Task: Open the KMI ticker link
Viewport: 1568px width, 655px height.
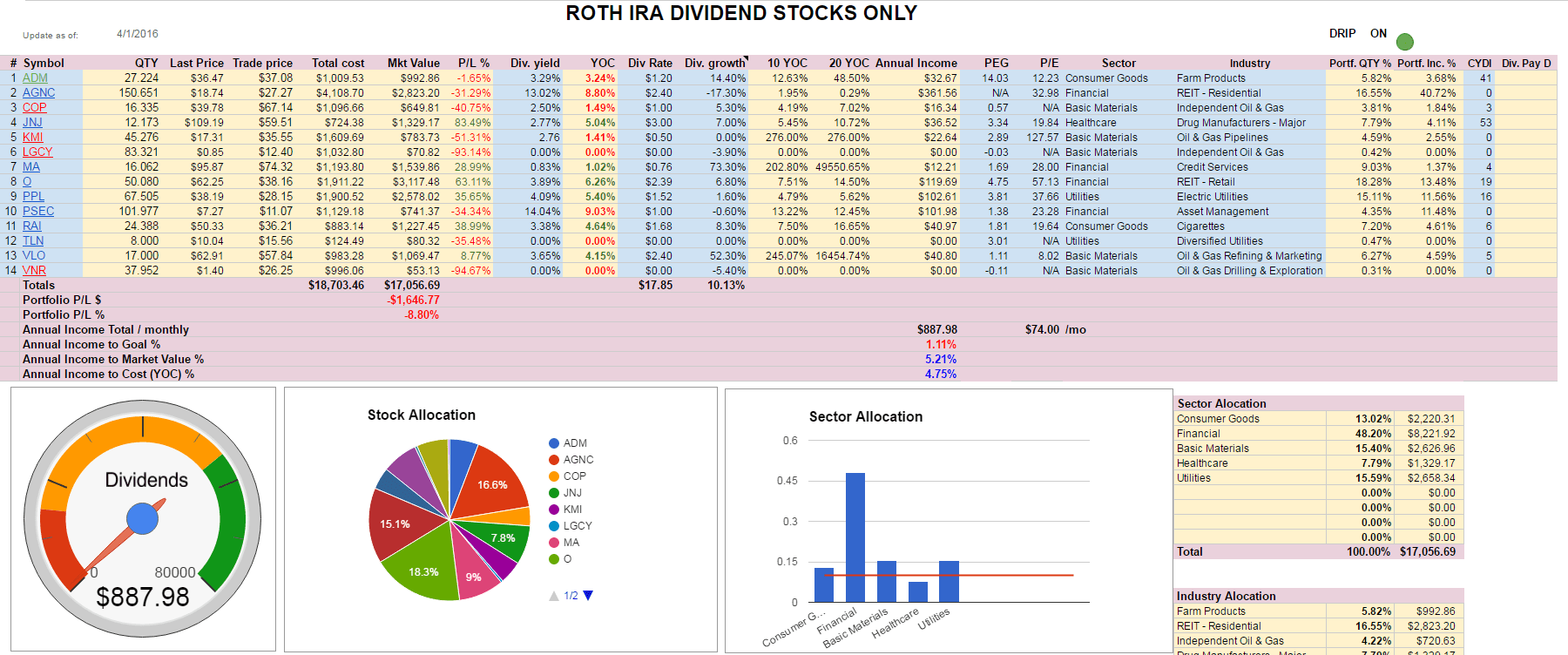Action: [32, 138]
